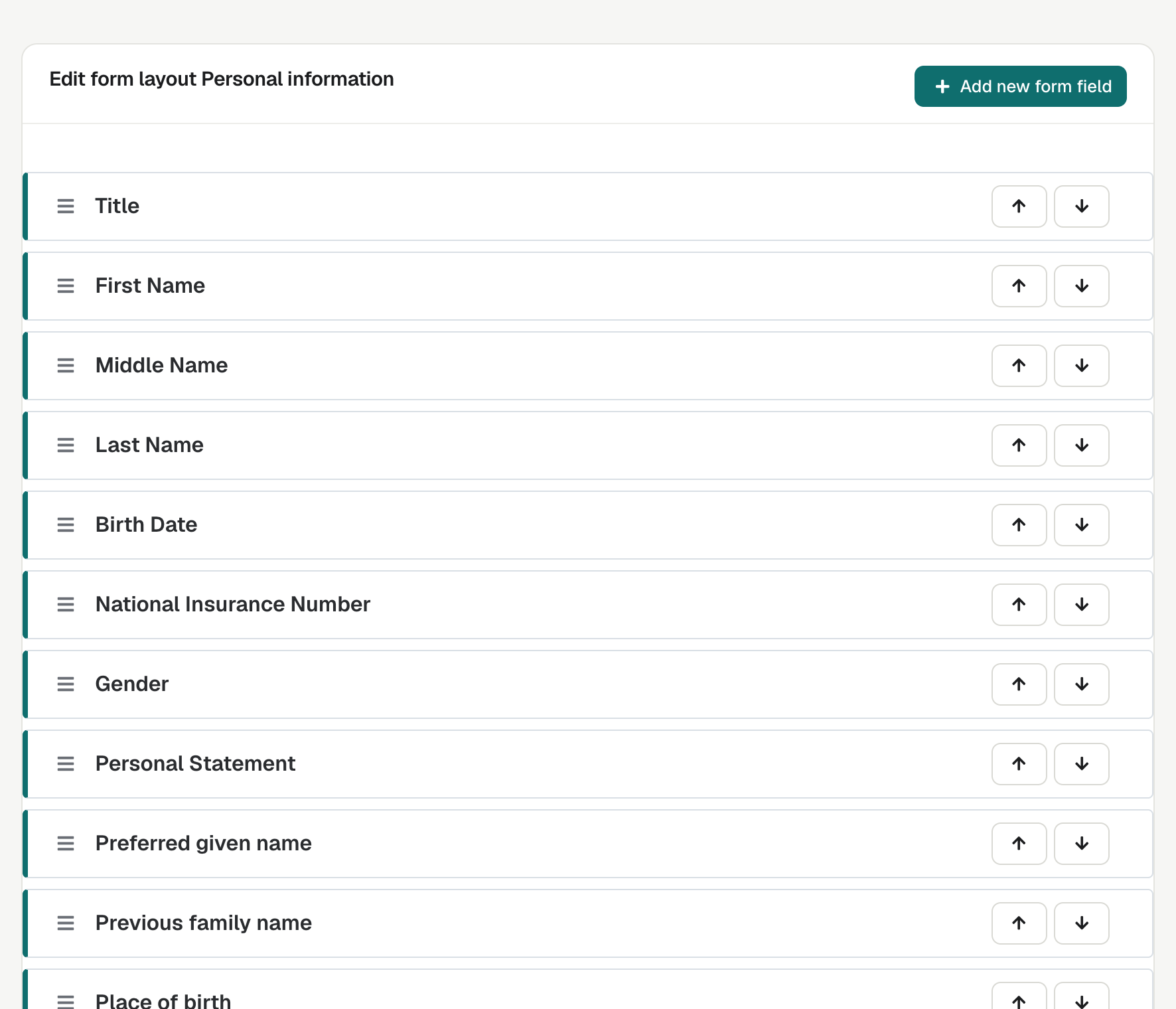Move Previous family name field up
The height and width of the screenshot is (1009, 1176).
(x=1019, y=923)
